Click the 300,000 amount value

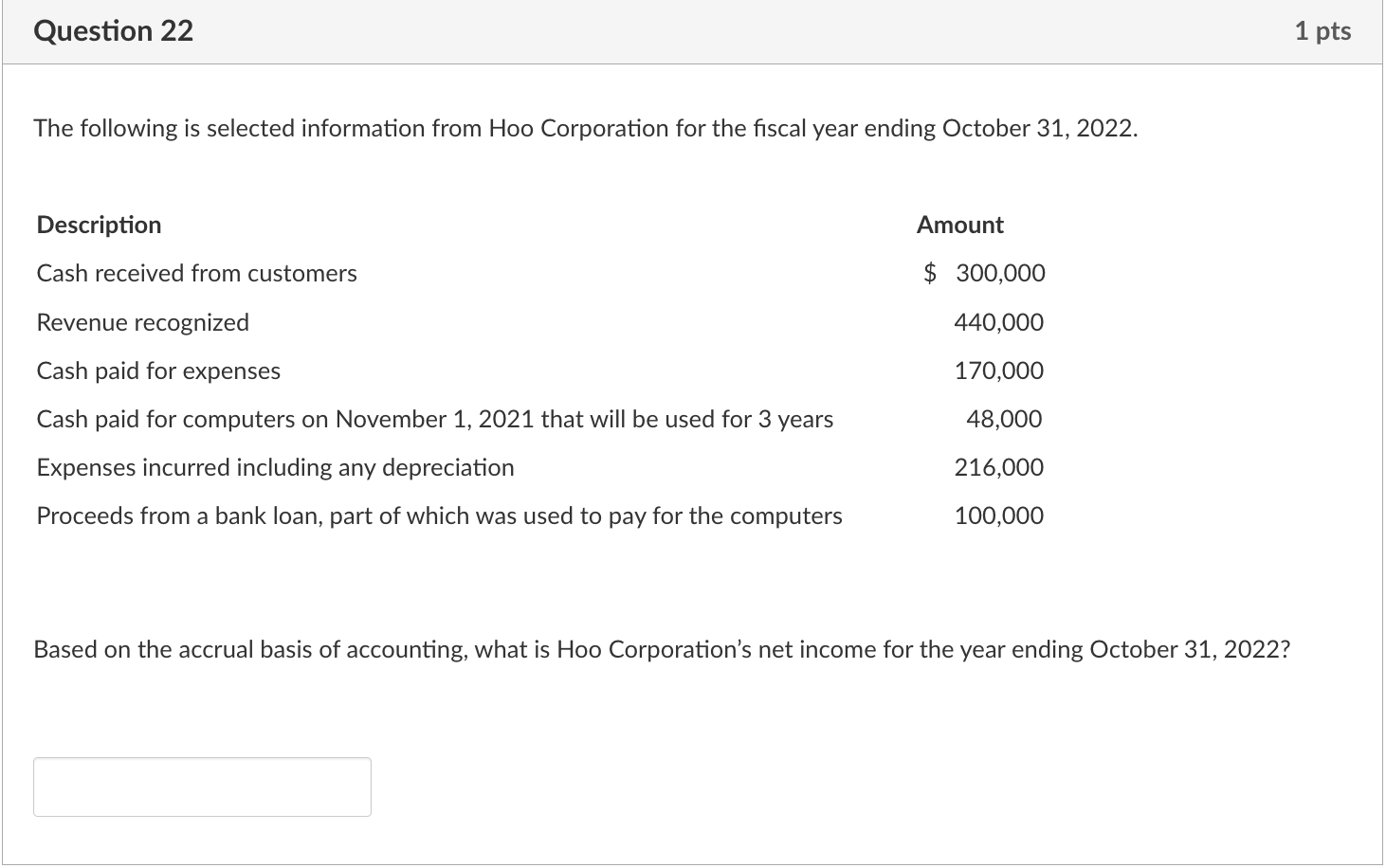click(999, 273)
